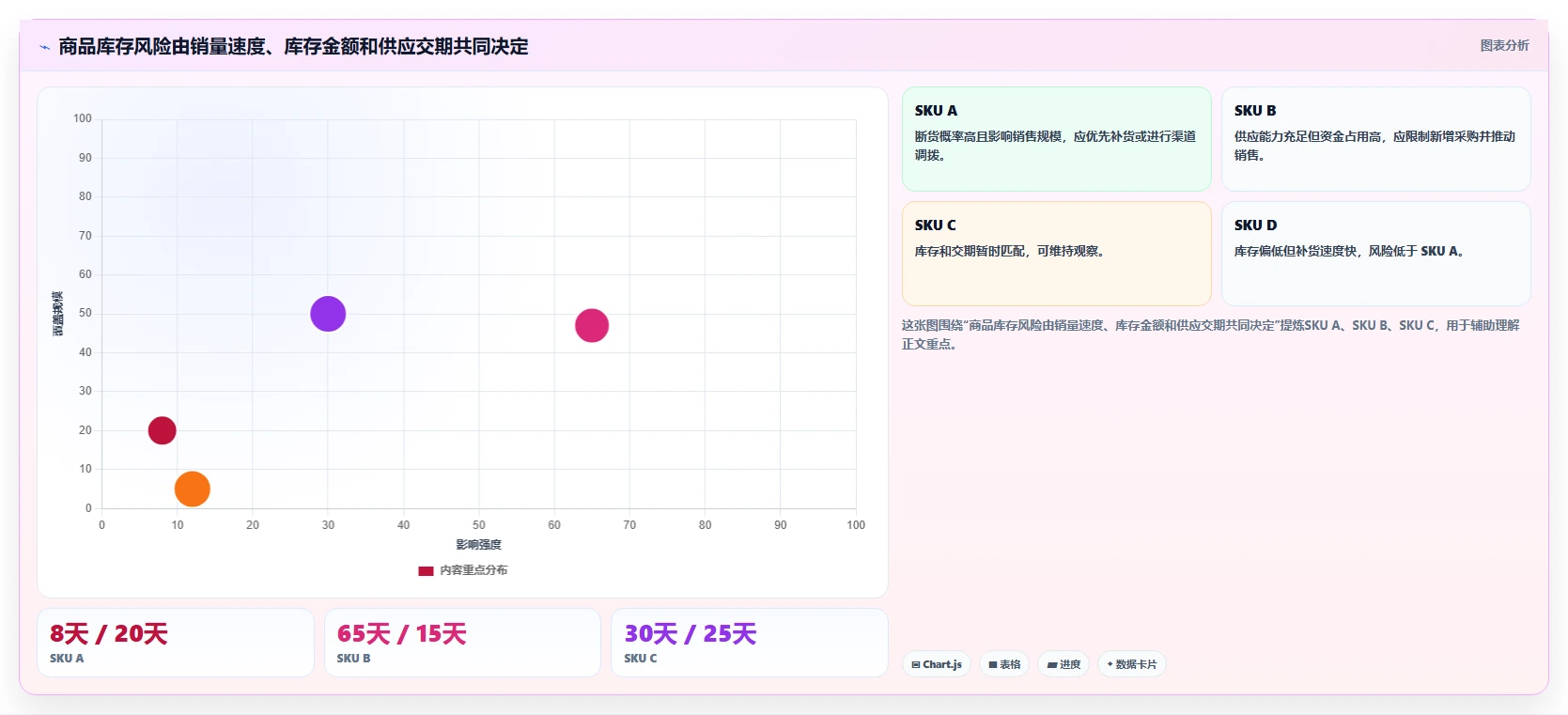Viewport: 1568px width, 715px height.
Task: Select the orange bubble data point
Action: (x=193, y=489)
